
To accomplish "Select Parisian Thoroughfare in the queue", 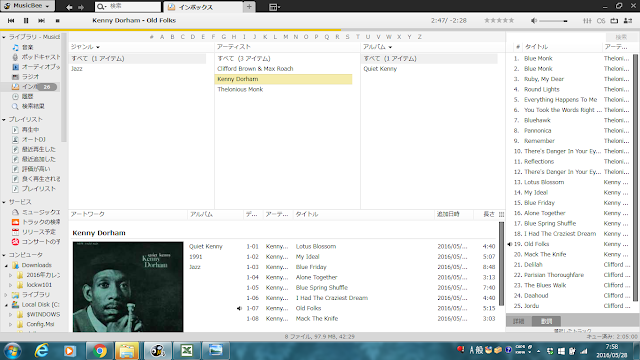I will point(554,275).
